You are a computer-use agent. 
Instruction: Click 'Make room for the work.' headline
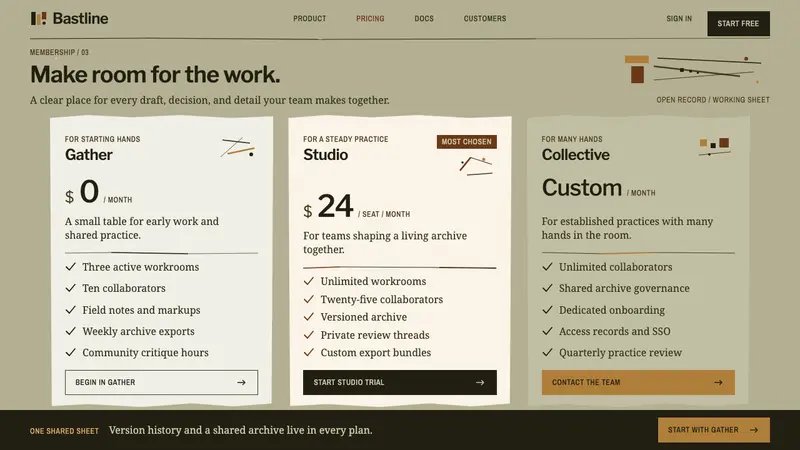155,74
